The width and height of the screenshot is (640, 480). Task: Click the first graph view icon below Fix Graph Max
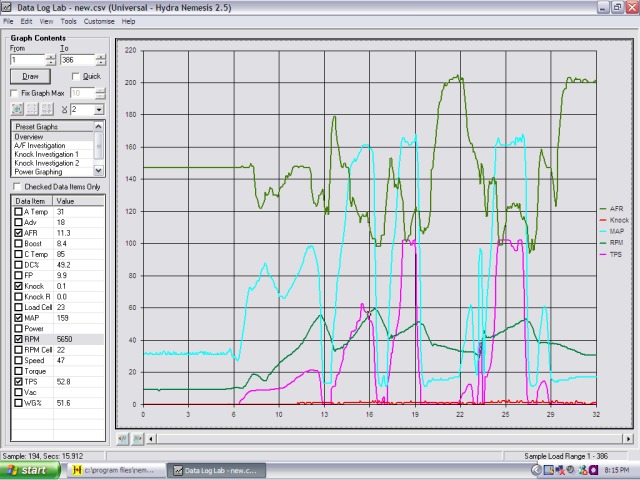point(17,109)
